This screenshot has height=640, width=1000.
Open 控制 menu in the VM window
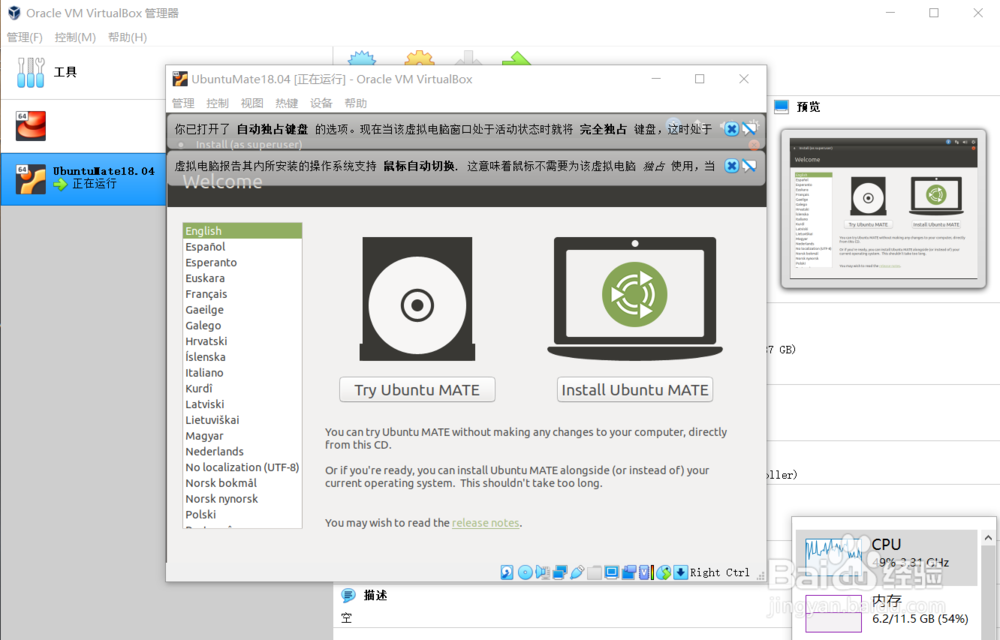217,103
